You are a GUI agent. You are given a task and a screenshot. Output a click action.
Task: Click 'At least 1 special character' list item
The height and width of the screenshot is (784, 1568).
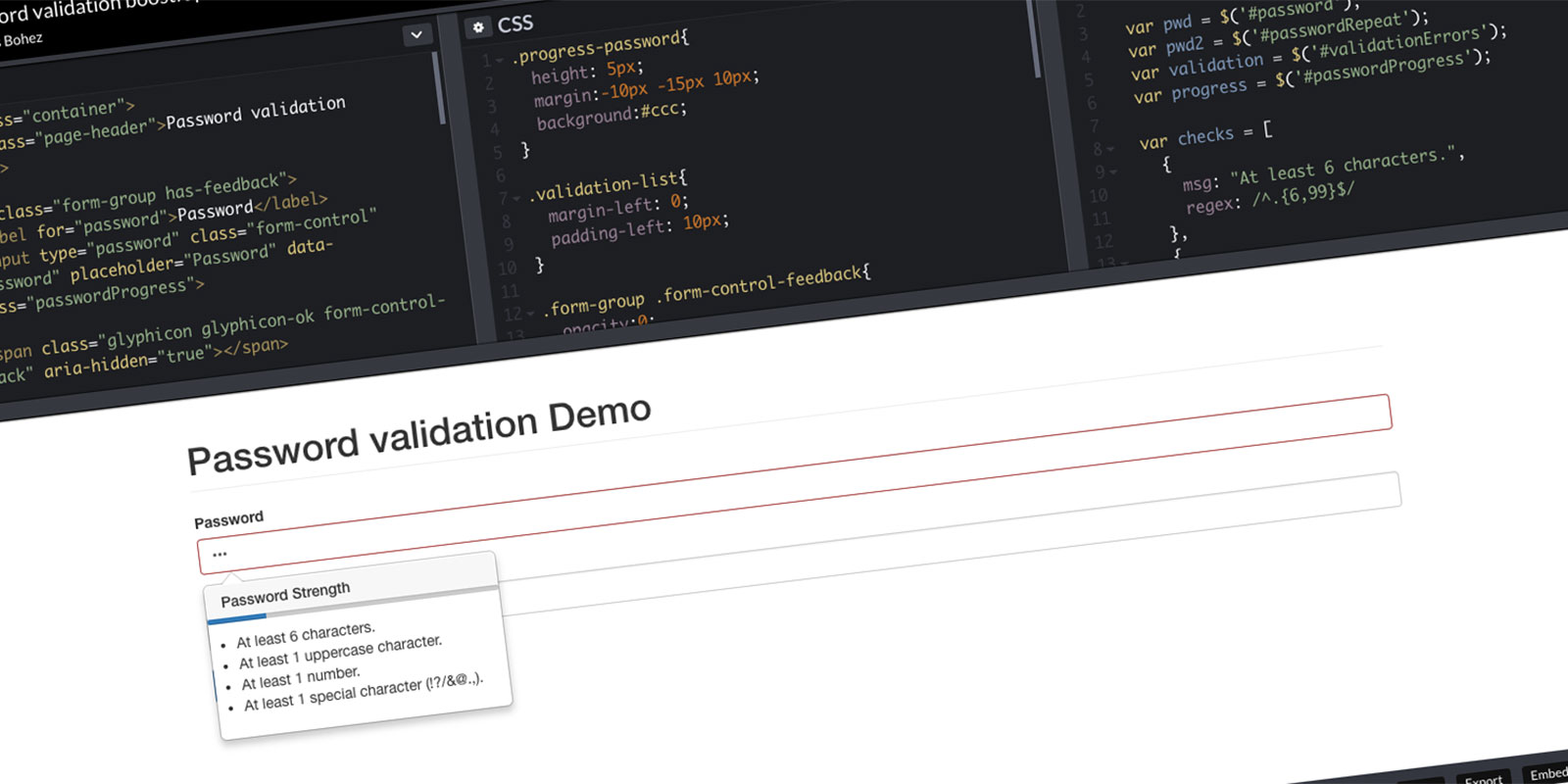pyautogui.click(x=364, y=691)
